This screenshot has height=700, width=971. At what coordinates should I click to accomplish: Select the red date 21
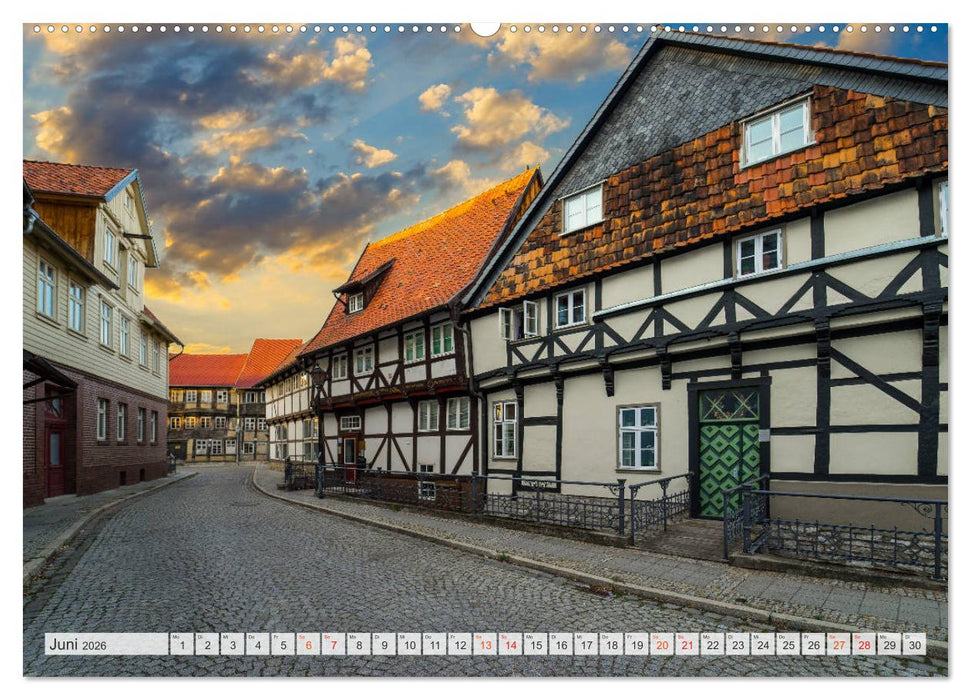pyautogui.click(x=687, y=647)
